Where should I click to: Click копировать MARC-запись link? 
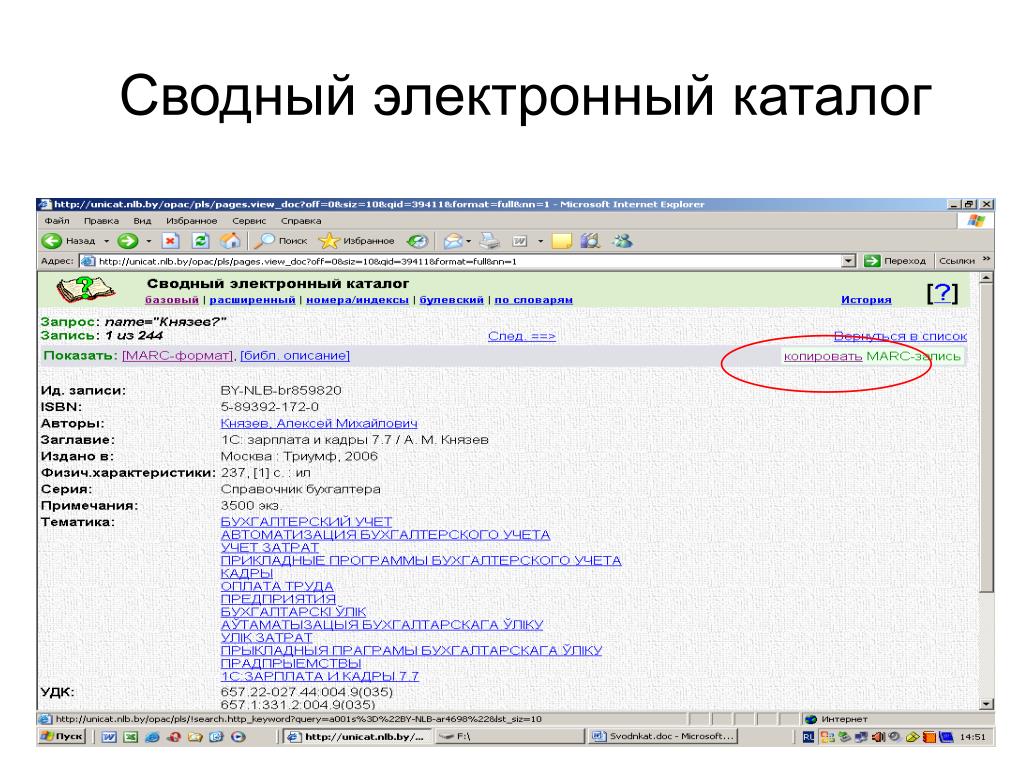[872, 357]
